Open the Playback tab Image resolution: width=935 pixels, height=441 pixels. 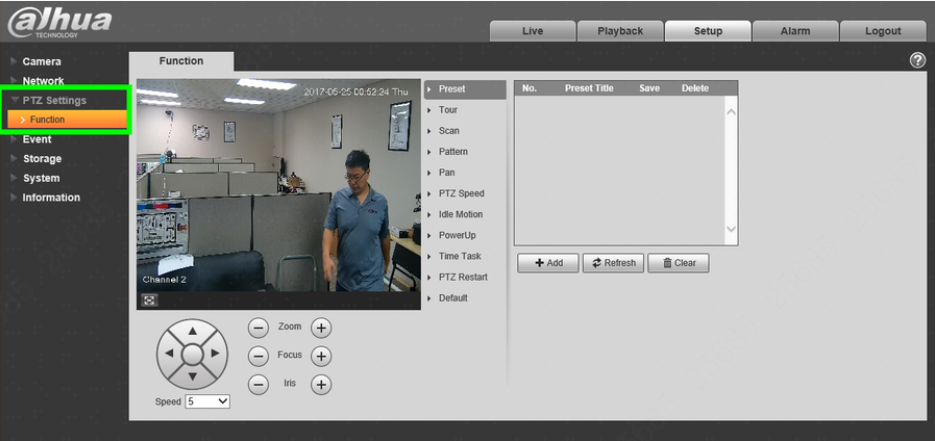(620, 31)
